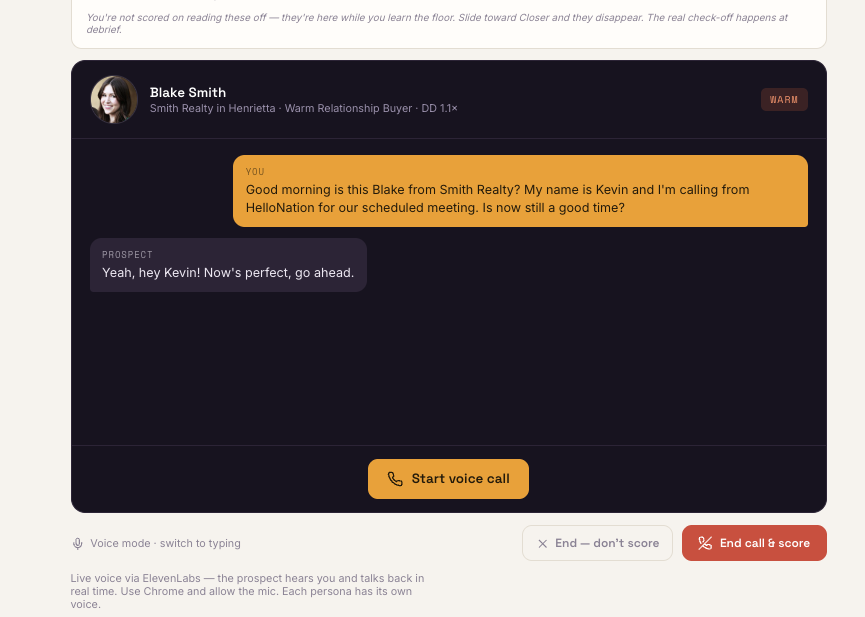End the call without scoring
865x617 pixels.
coord(597,543)
